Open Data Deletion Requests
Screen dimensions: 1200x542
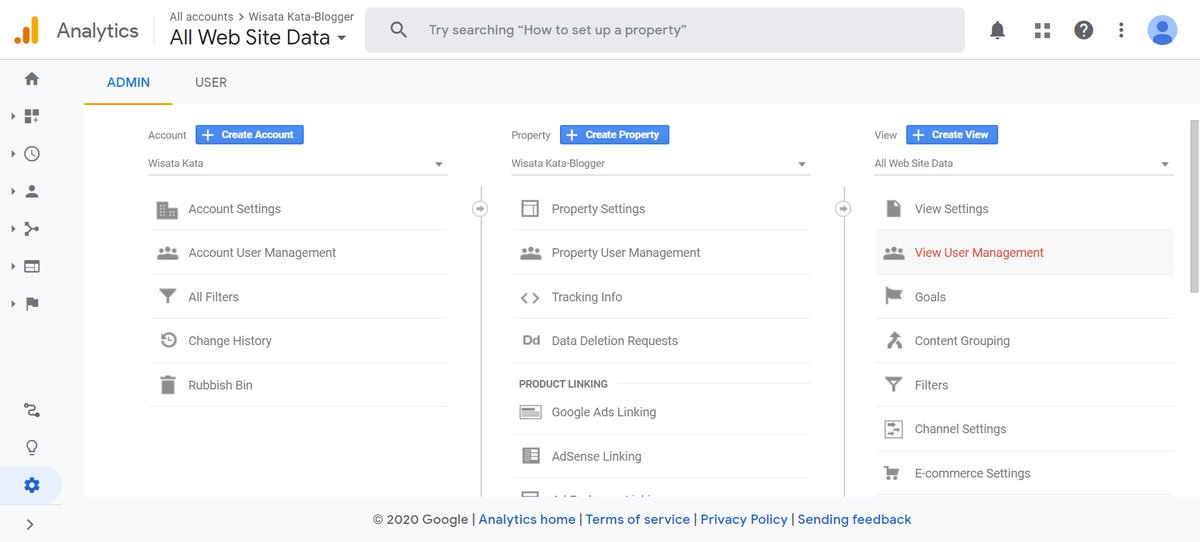coord(661,341)
